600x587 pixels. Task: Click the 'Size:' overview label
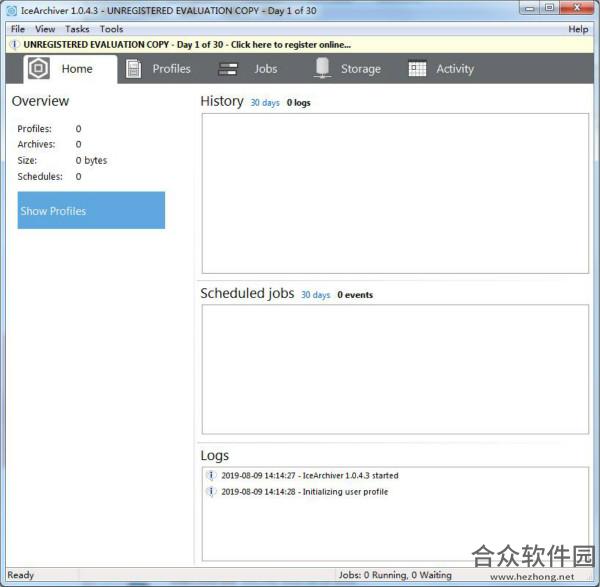pos(27,160)
